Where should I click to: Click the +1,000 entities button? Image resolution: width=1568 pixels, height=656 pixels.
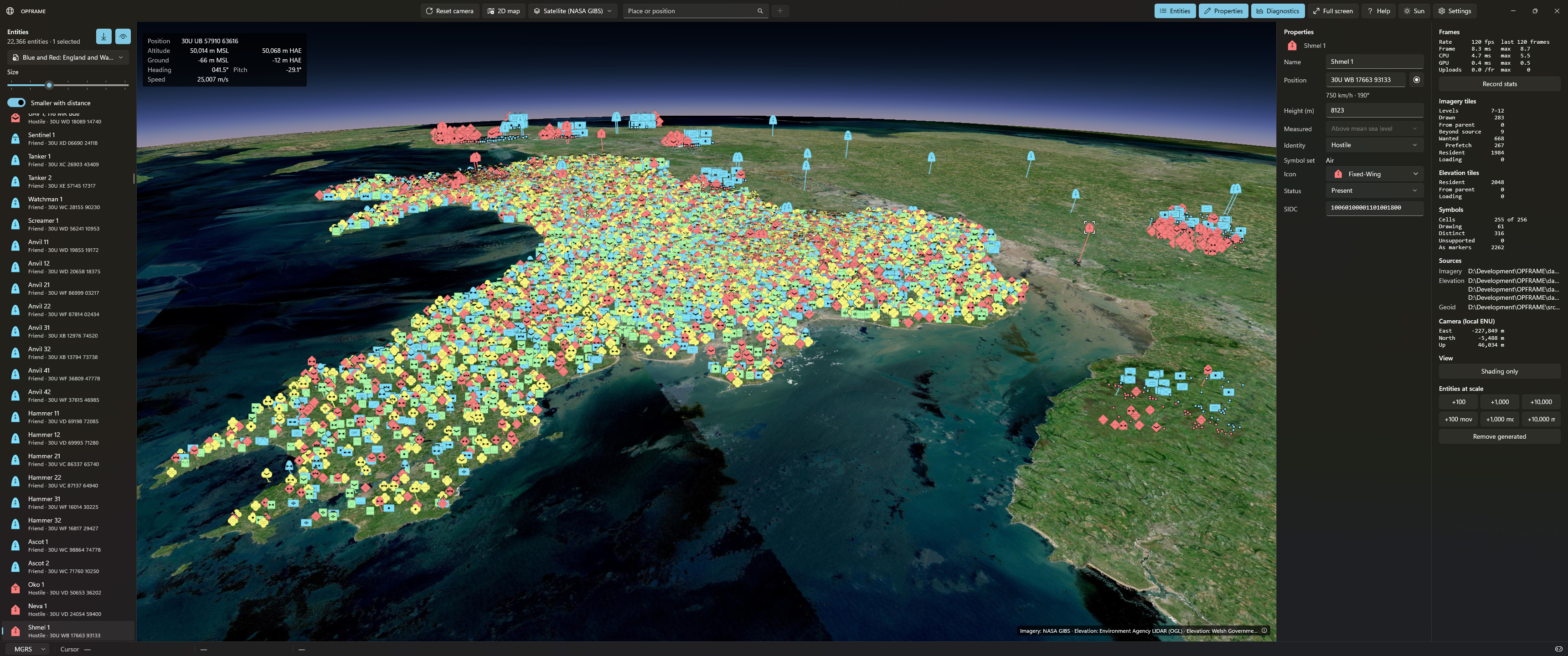(1499, 402)
